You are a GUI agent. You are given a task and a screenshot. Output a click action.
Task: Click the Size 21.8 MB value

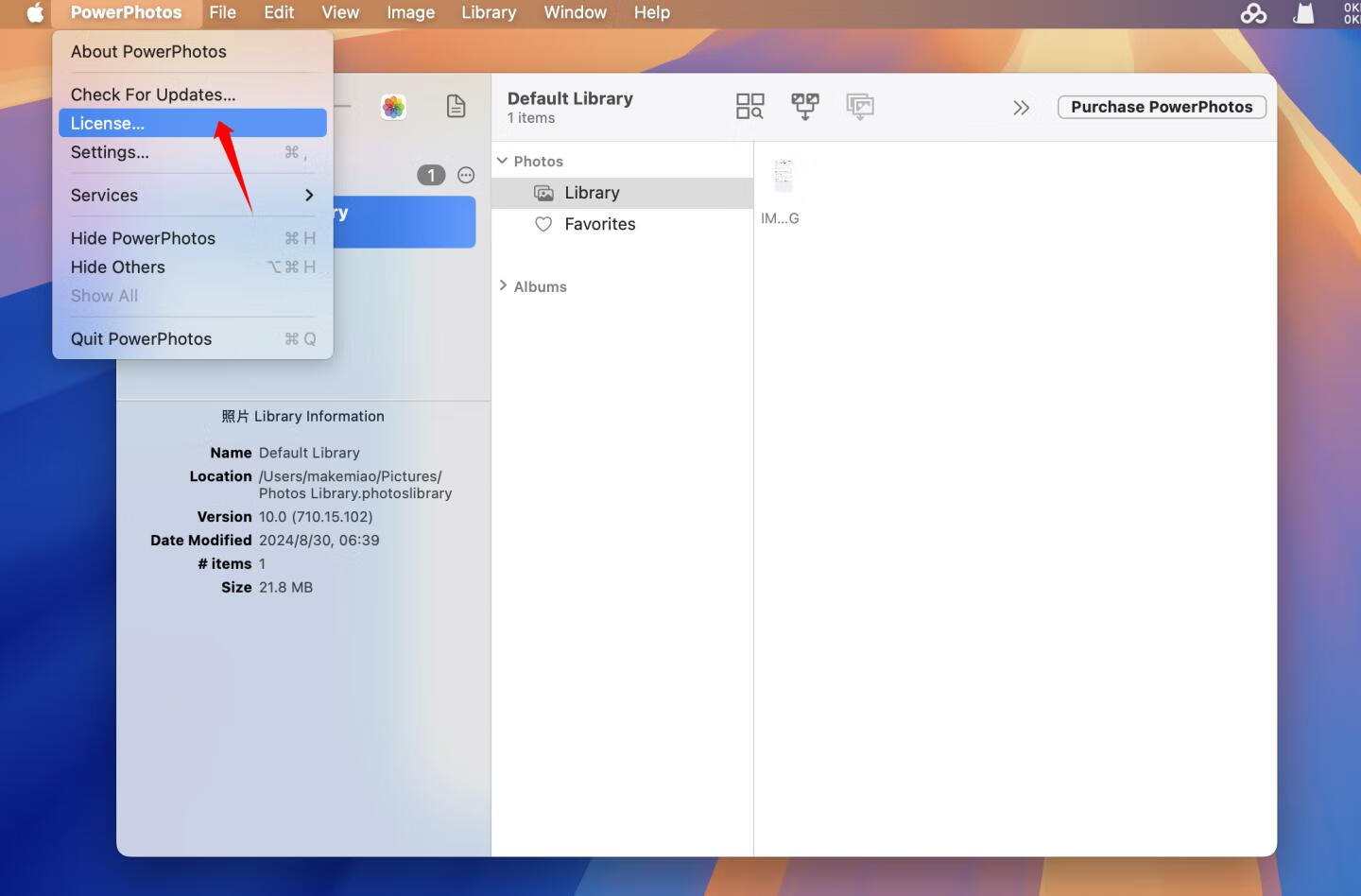(285, 588)
